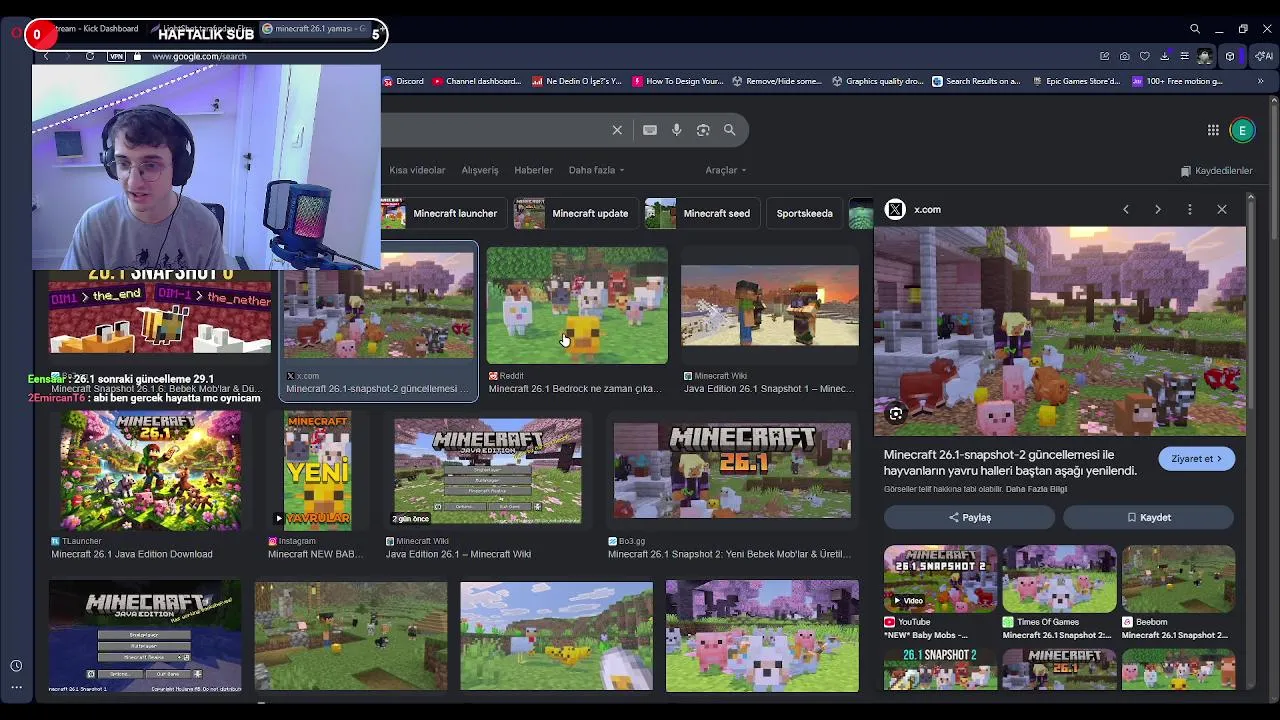Expand the Daha fazla dropdown
Screen dimensions: 1280x720
click(x=596, y=170)
